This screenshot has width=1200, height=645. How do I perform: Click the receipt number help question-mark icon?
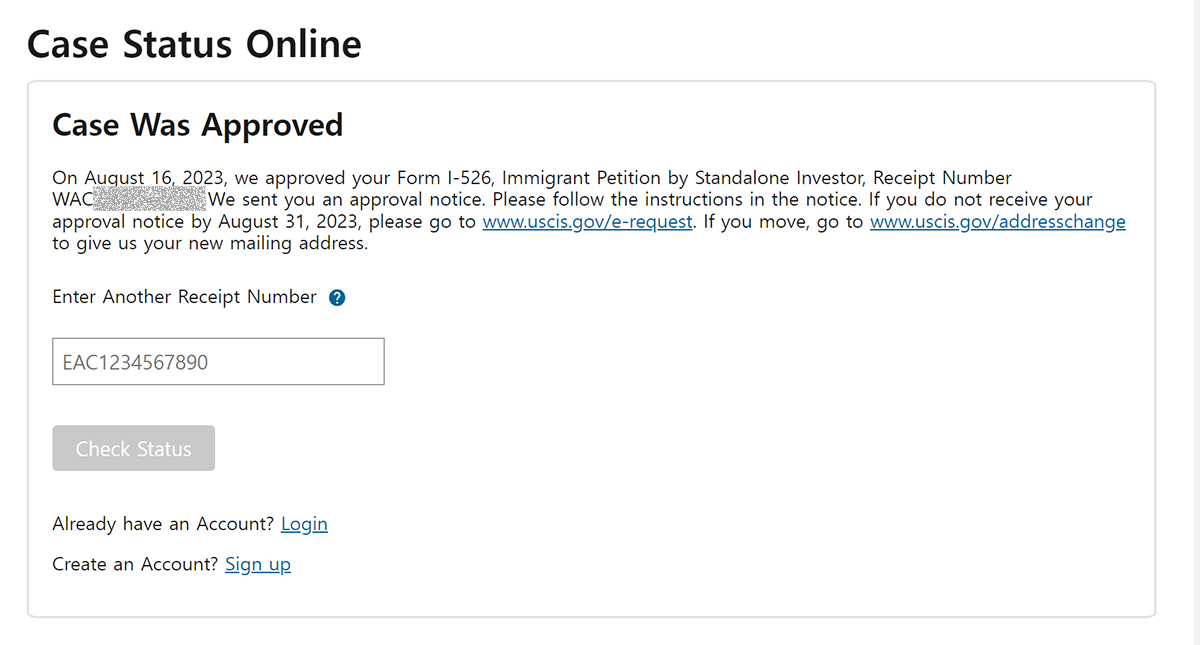(x=337, y=298)
